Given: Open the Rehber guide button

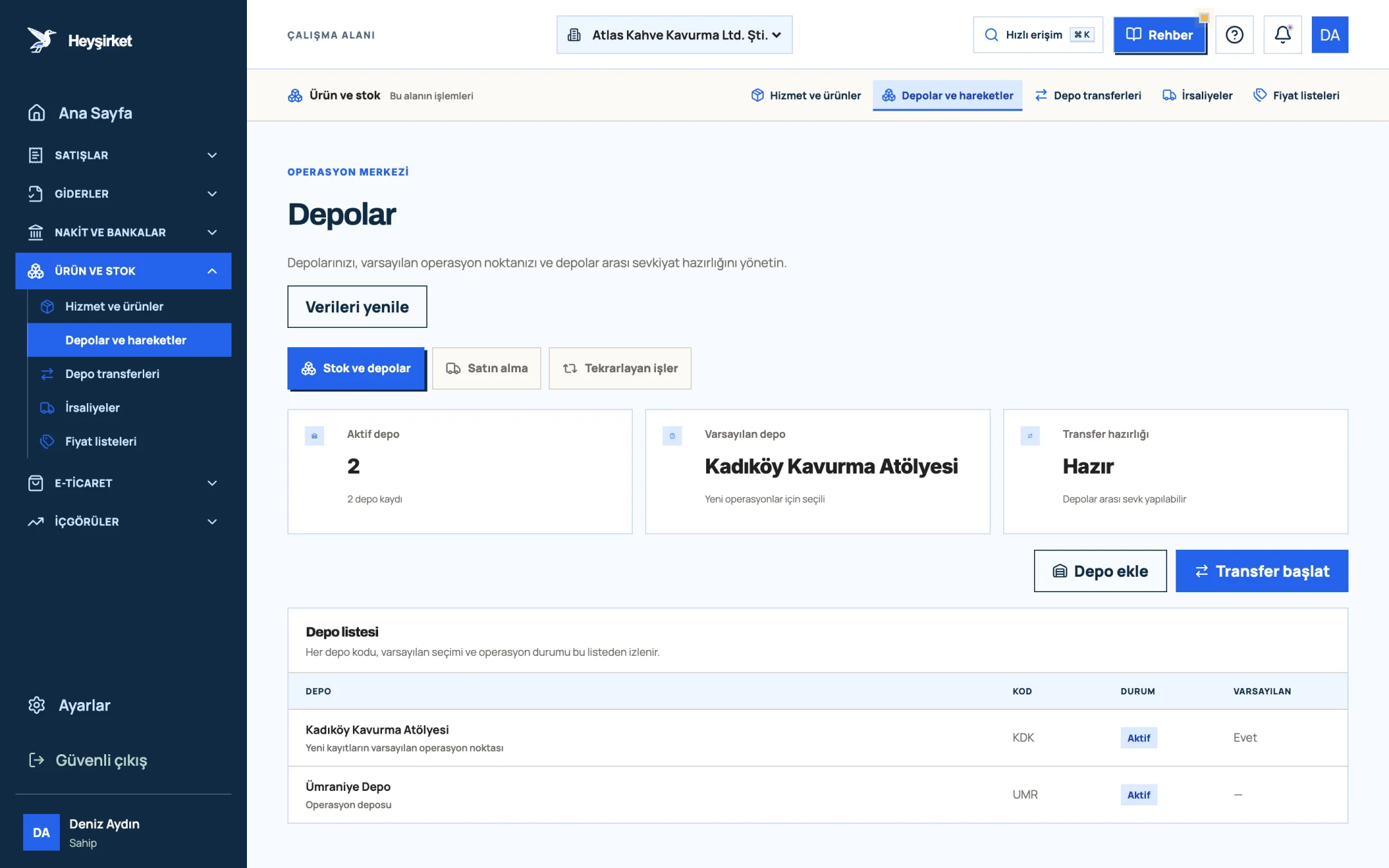Looking at the screenshot, I should coord(1159,35).
